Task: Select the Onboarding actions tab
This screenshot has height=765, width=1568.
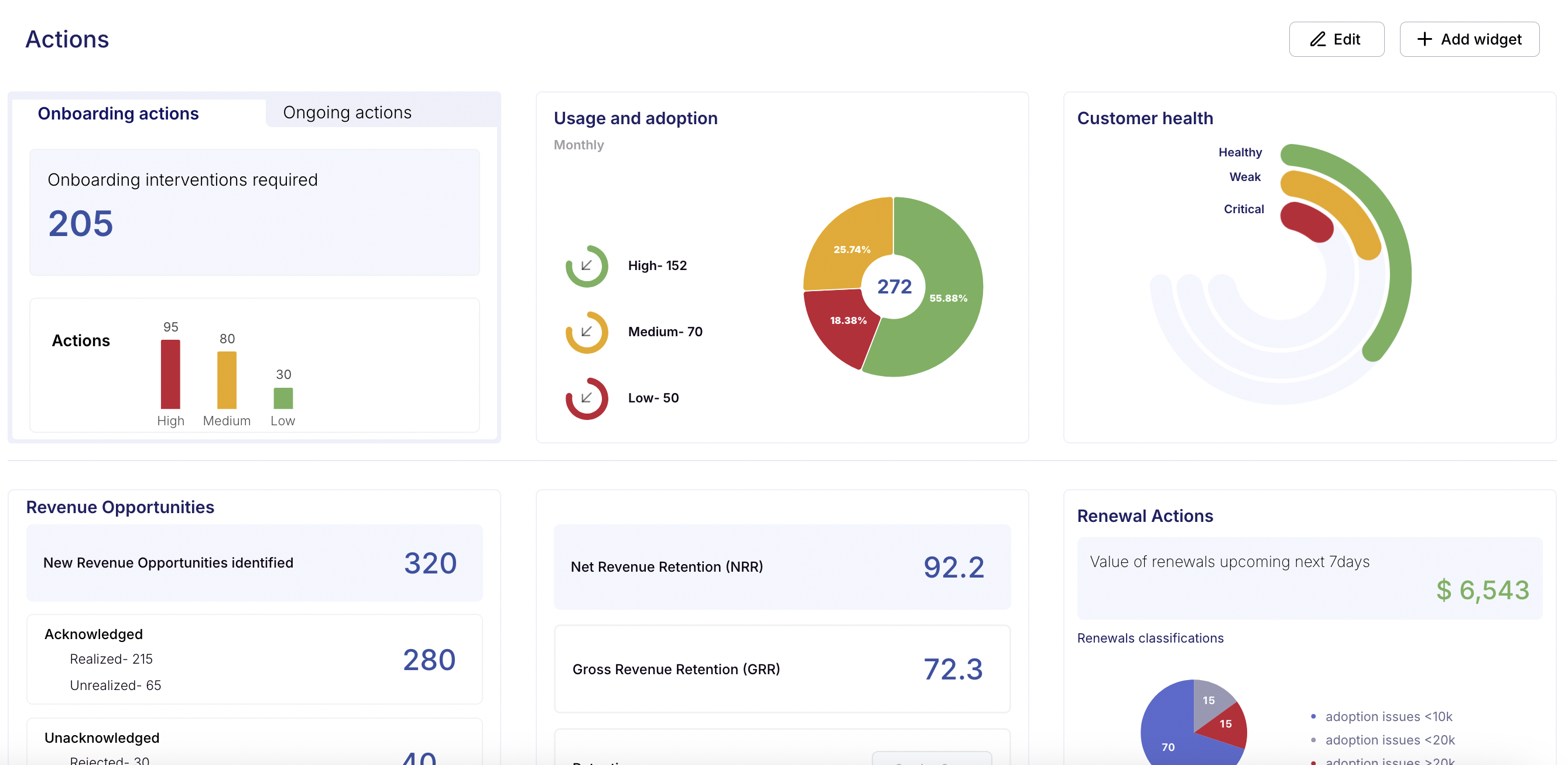Action: tap(118, 114)
